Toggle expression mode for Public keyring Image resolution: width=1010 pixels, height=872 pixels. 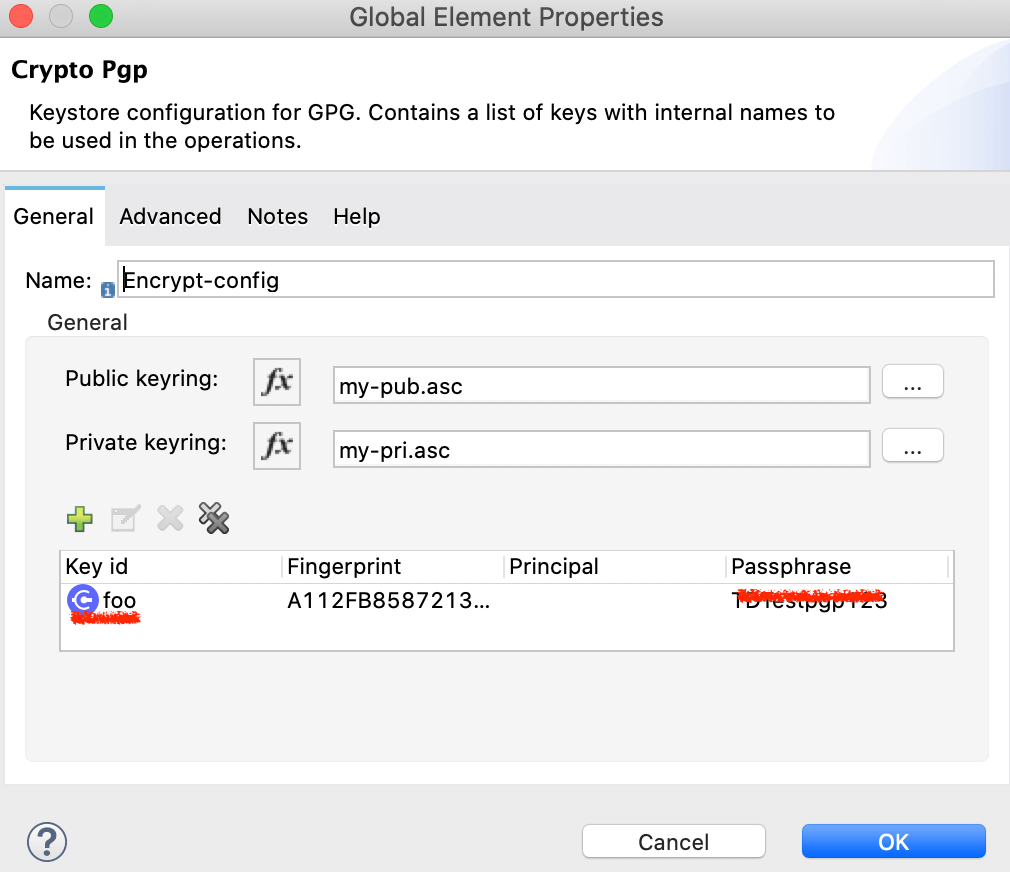point(276,381)
